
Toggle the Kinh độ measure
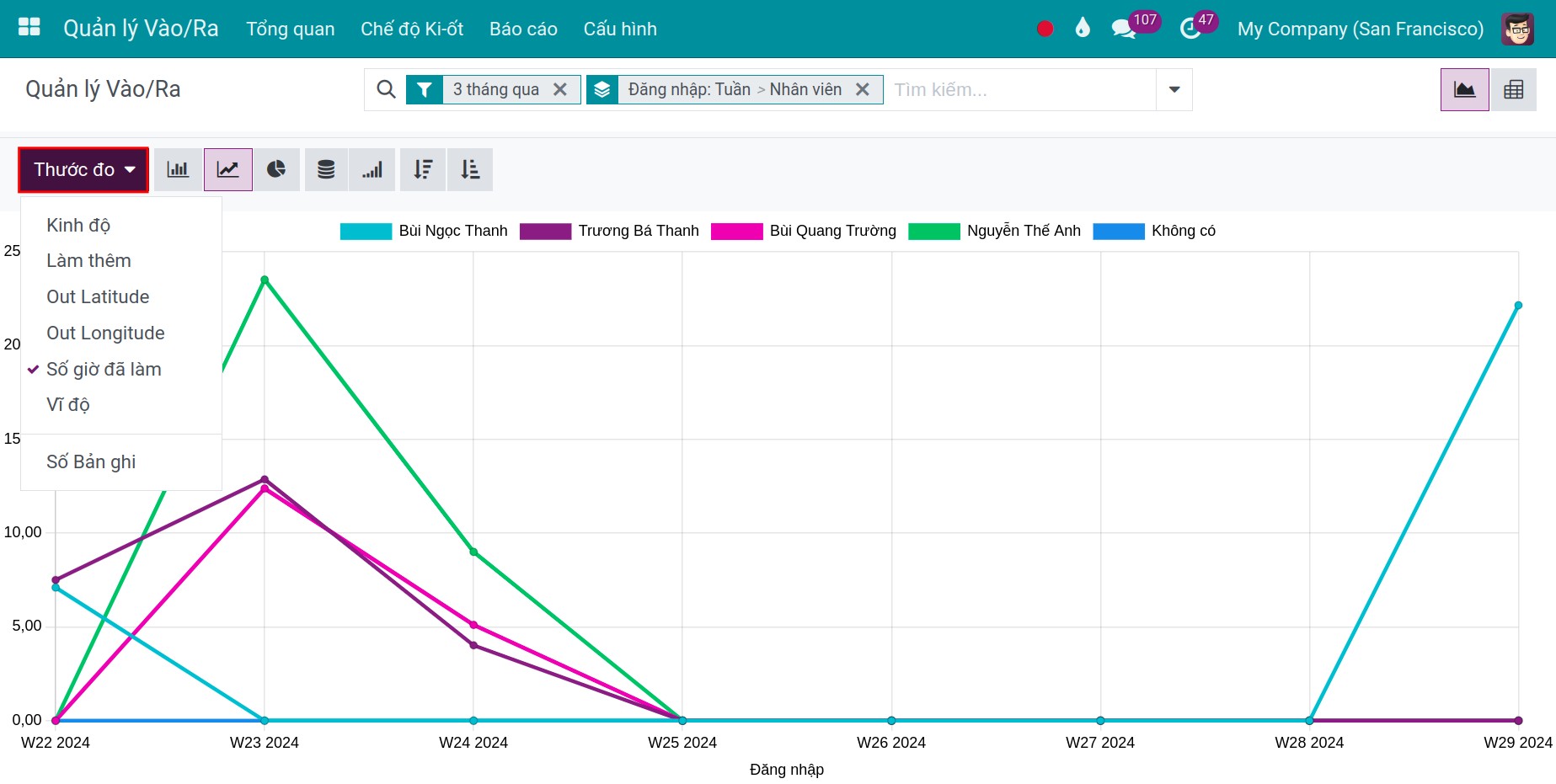click(121, 225)
